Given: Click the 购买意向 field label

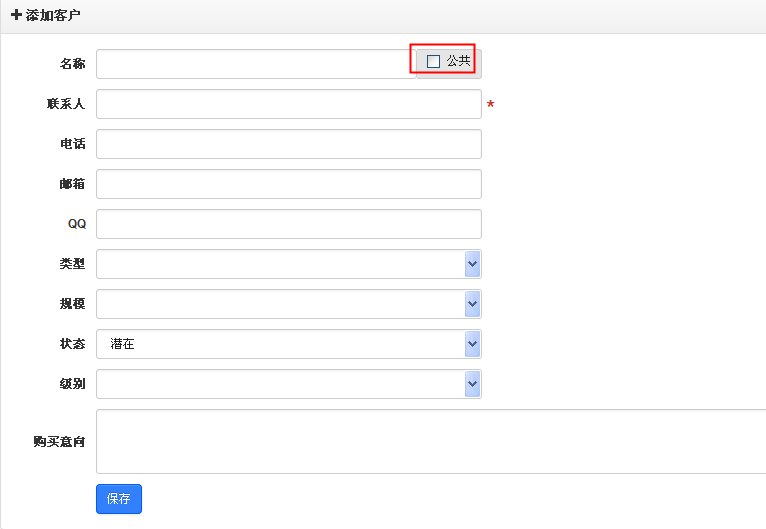Looking at the screenshot, I should 60,442.
